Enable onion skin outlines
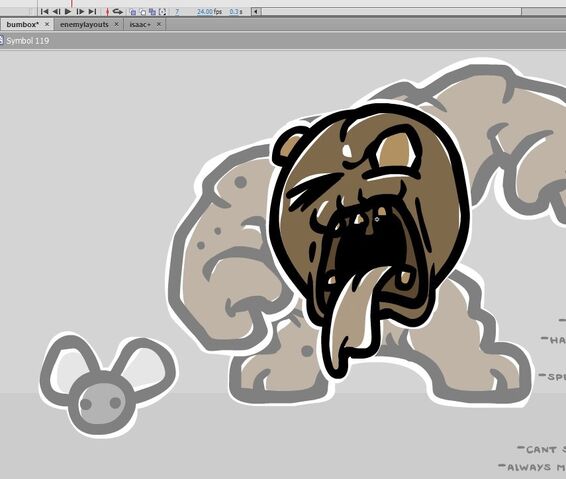Image resolution: width=566 pixels, height=479 pixels. 143,12
